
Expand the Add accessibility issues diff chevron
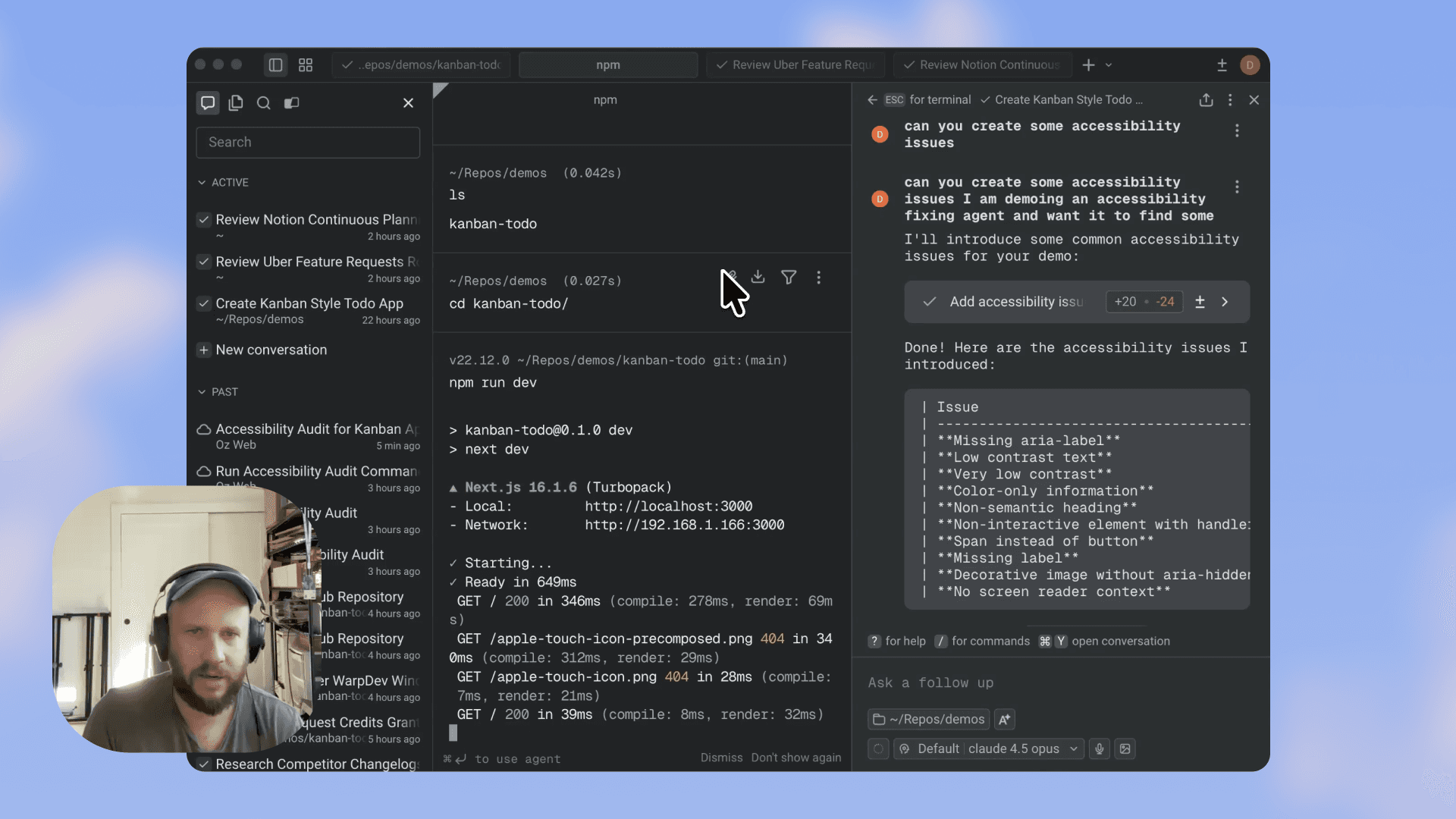click(x=1225, y=302)
